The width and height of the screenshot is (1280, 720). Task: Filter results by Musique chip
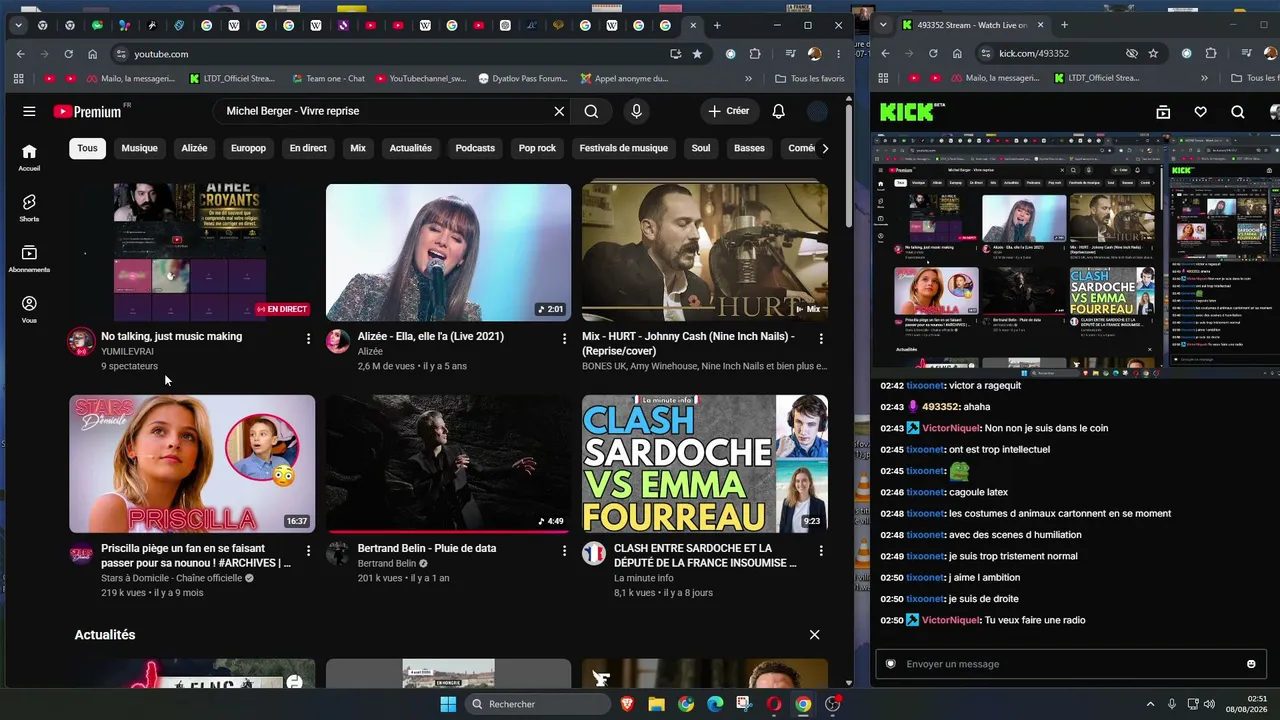[139, 148]
